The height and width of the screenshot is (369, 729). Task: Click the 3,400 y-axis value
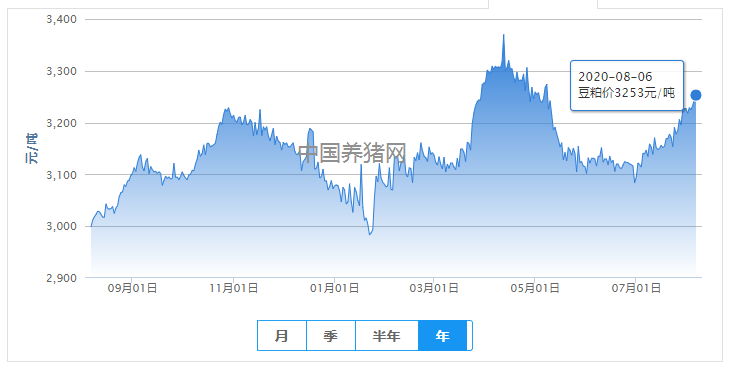point(61,20)
